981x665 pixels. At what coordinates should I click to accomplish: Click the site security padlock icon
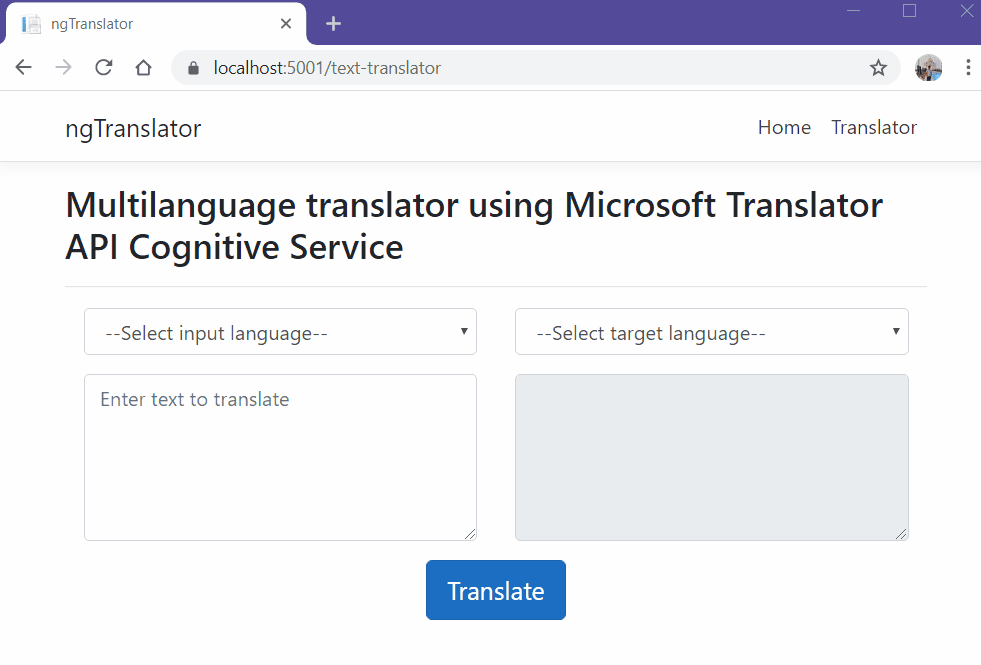coord(192,68)
